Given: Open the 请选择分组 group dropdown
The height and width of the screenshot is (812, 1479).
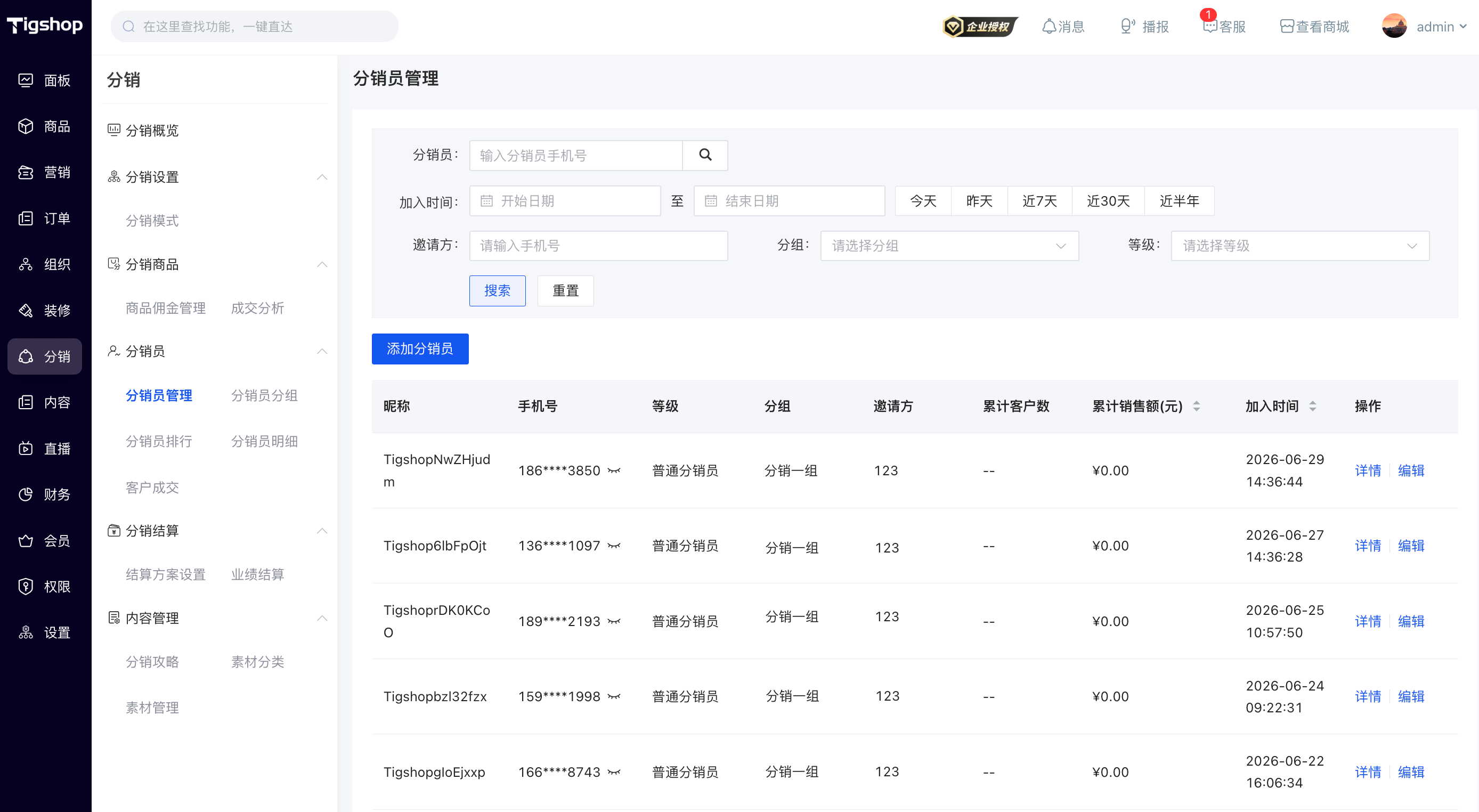Looking at the screenshot, I should pyautogui.click(x=949, y=246).
